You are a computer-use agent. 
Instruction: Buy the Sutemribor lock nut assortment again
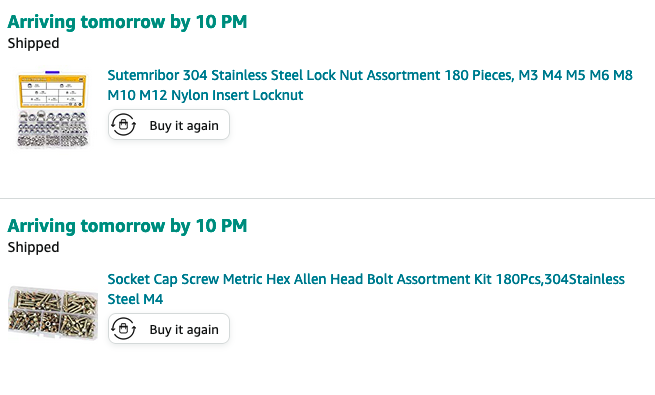[x=169, y=125]
